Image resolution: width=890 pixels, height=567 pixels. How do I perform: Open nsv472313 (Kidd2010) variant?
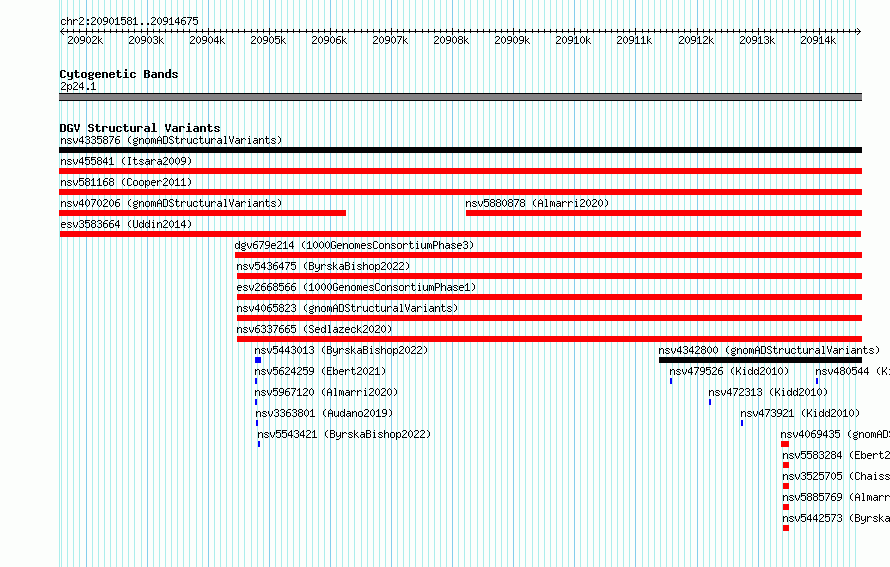[768, 392]
